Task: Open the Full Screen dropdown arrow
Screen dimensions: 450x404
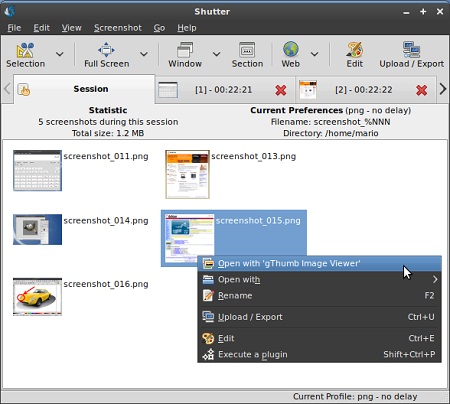Action: click(x=144, y=54)
